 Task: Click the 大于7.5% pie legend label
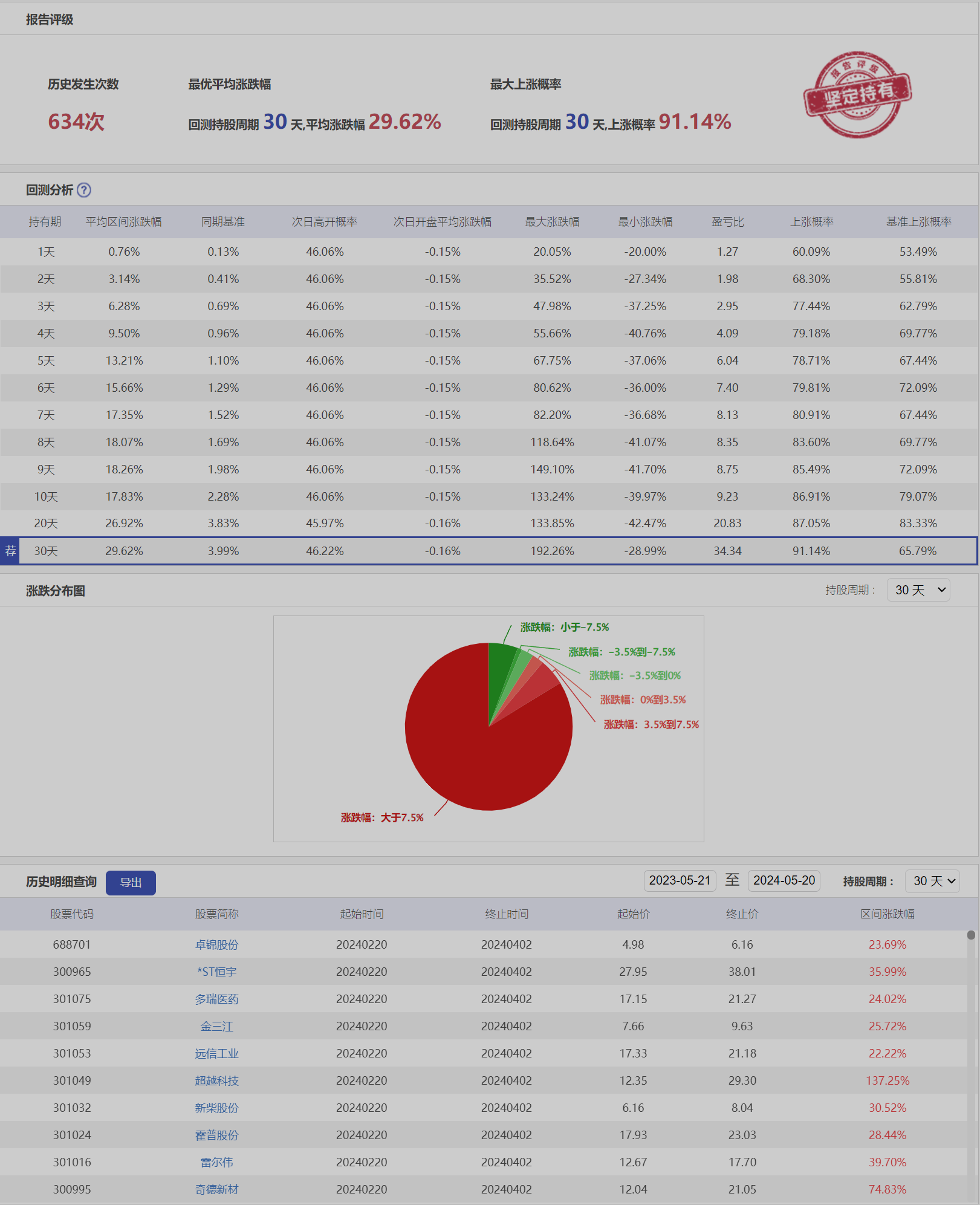(x=382, y=817)
